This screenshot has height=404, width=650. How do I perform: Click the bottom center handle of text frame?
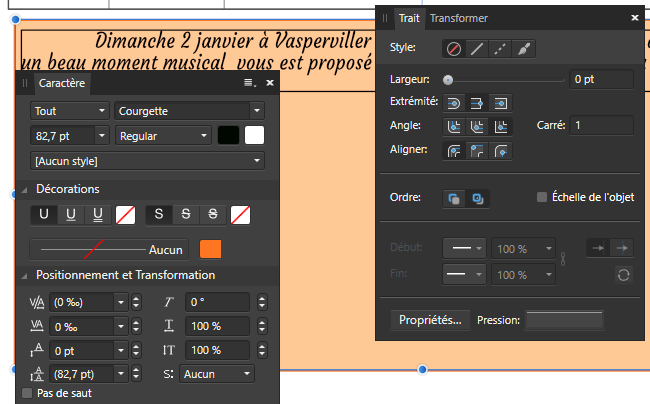click(x=422, y=369)
